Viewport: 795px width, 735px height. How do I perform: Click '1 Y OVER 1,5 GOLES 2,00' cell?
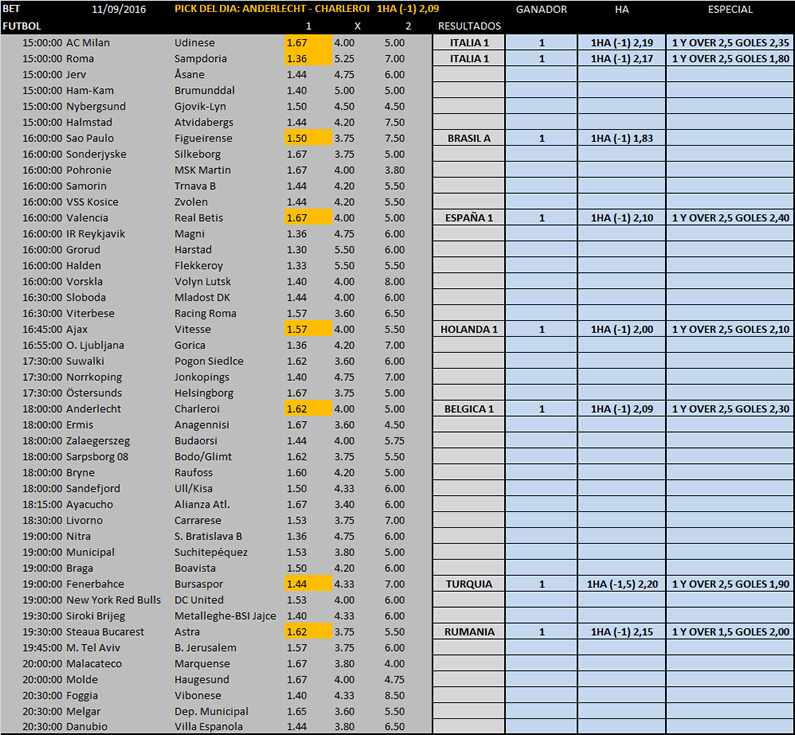click(x=730, y=632)
